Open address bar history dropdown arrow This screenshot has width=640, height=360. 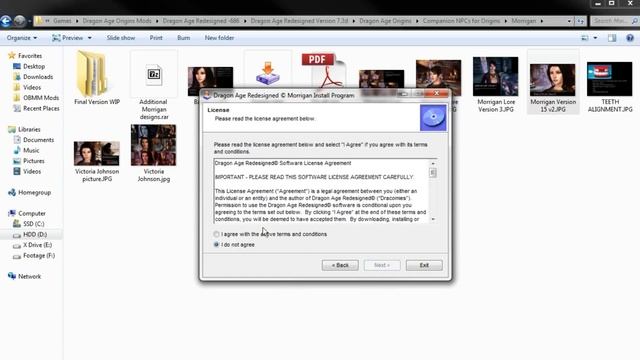[x=569, y=21]
